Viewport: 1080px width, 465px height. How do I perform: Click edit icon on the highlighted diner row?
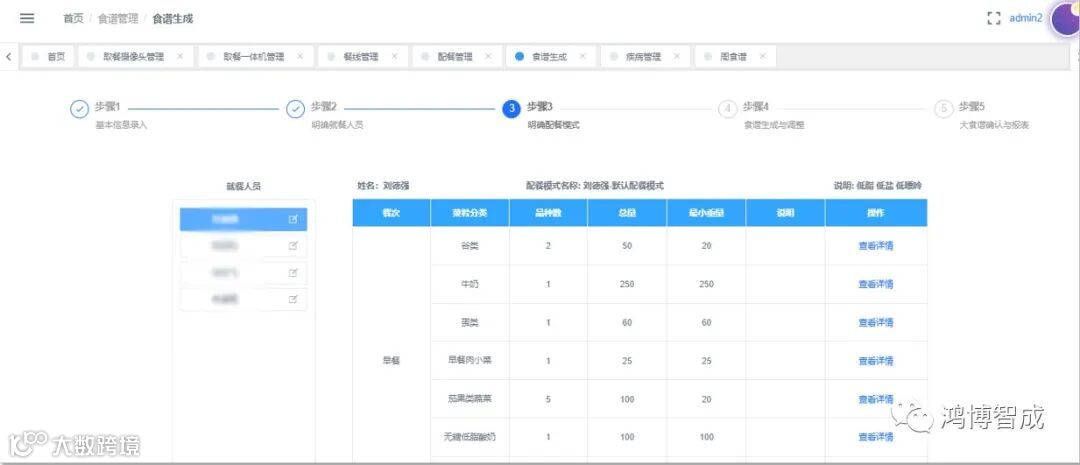(x=293, y=220)
